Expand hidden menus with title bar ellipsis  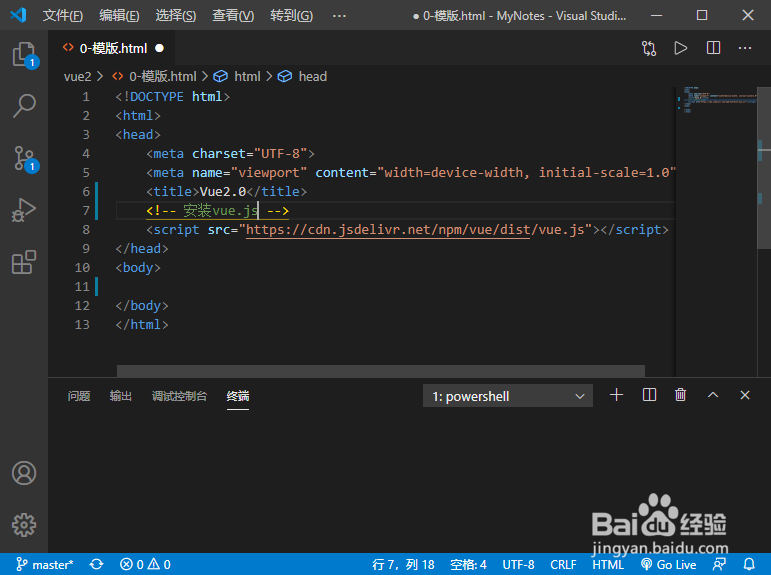[339, 16]
